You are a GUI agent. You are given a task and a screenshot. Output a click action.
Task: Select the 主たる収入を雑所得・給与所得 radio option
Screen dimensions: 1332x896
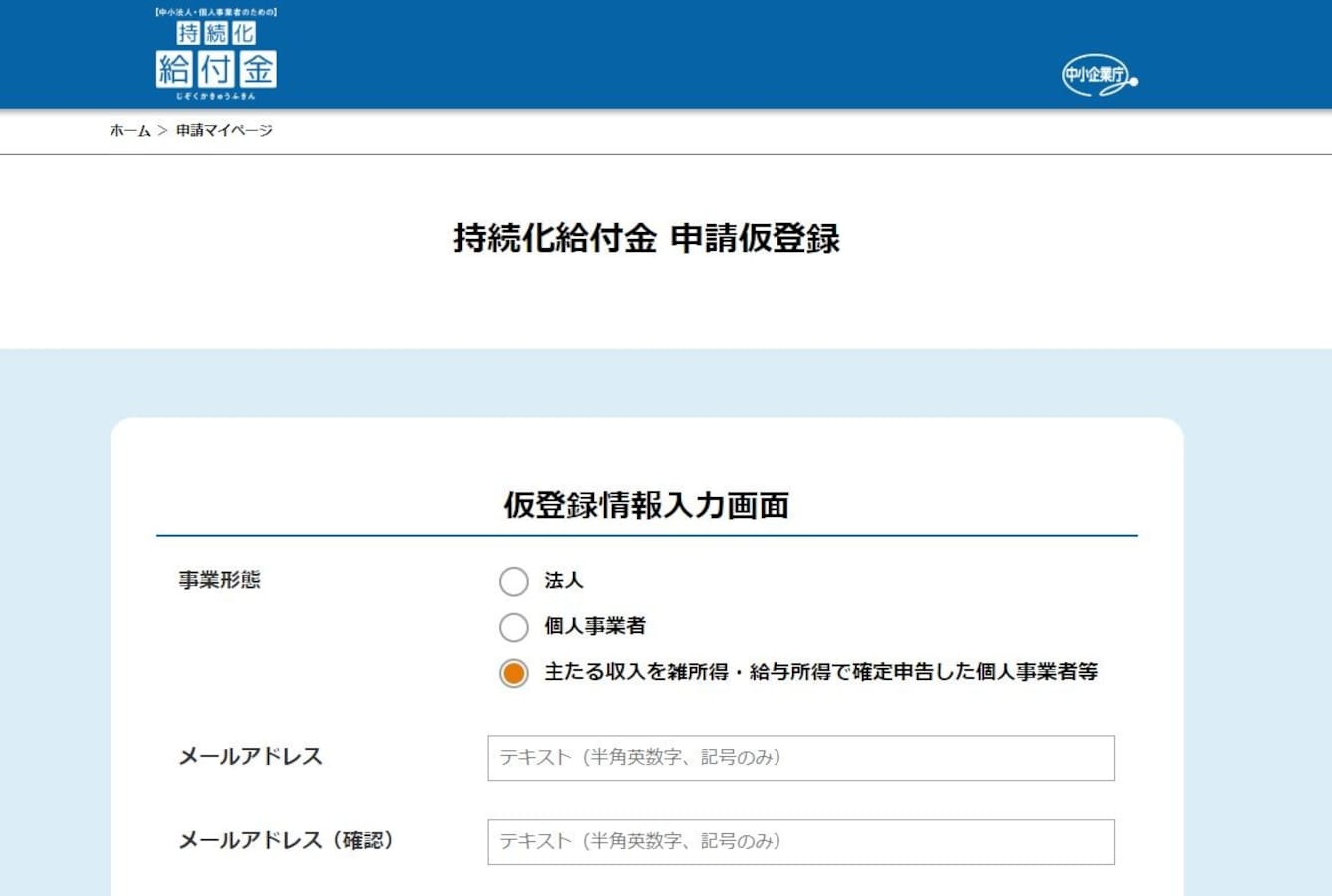pyautogui.click(x=515, y=674)
